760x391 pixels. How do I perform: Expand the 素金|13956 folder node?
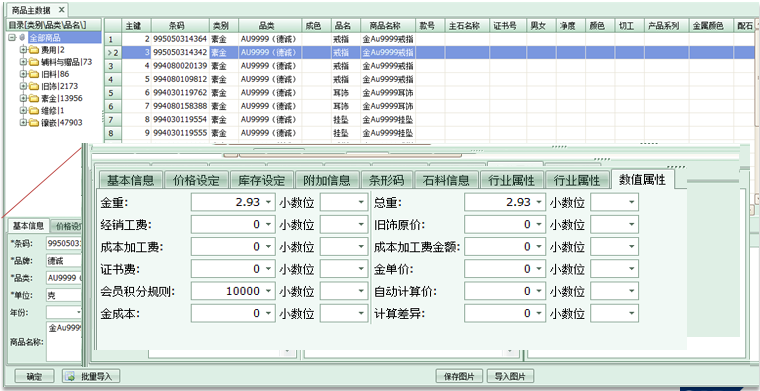click(x=23, y=98)
